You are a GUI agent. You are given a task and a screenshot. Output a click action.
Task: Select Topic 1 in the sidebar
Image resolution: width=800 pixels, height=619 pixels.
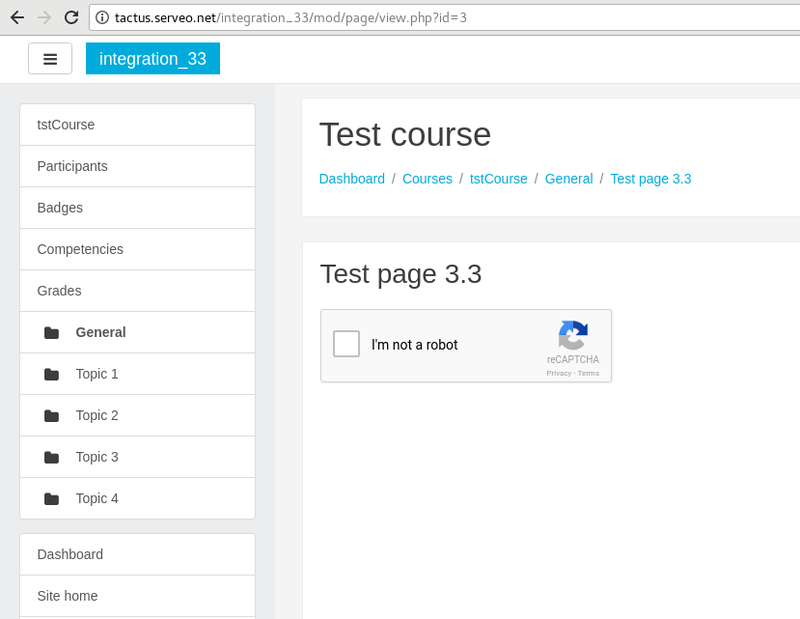coord(137,374)
